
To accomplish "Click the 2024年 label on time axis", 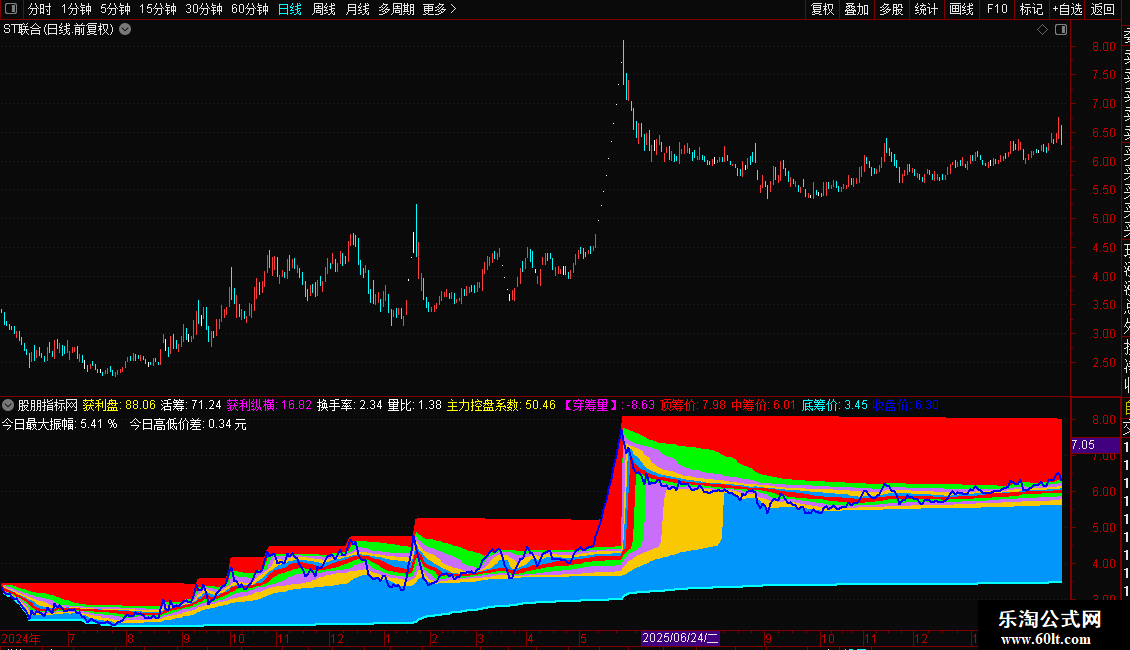I will (x=21, y=638).
